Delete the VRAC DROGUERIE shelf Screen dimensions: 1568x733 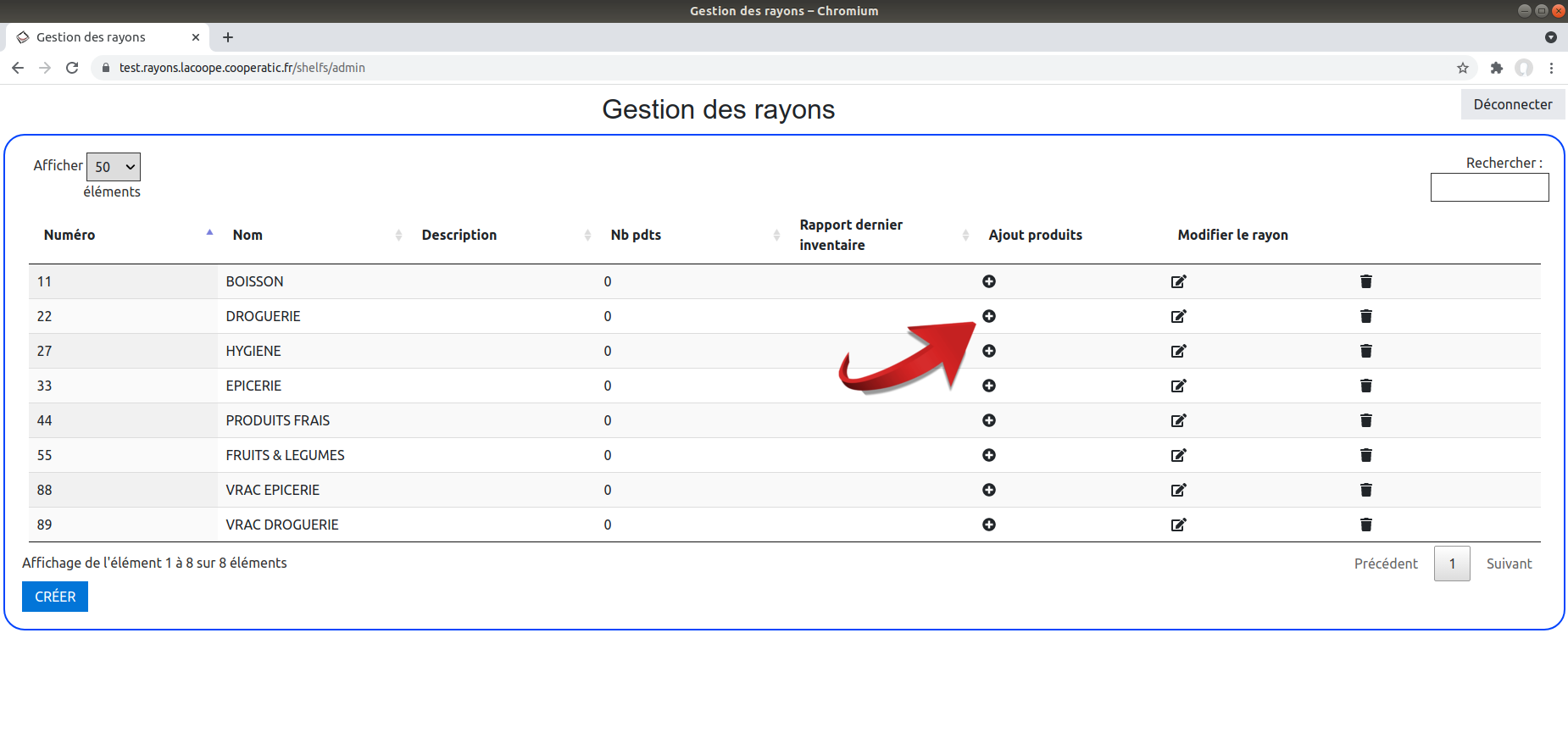click(1365, 525)
